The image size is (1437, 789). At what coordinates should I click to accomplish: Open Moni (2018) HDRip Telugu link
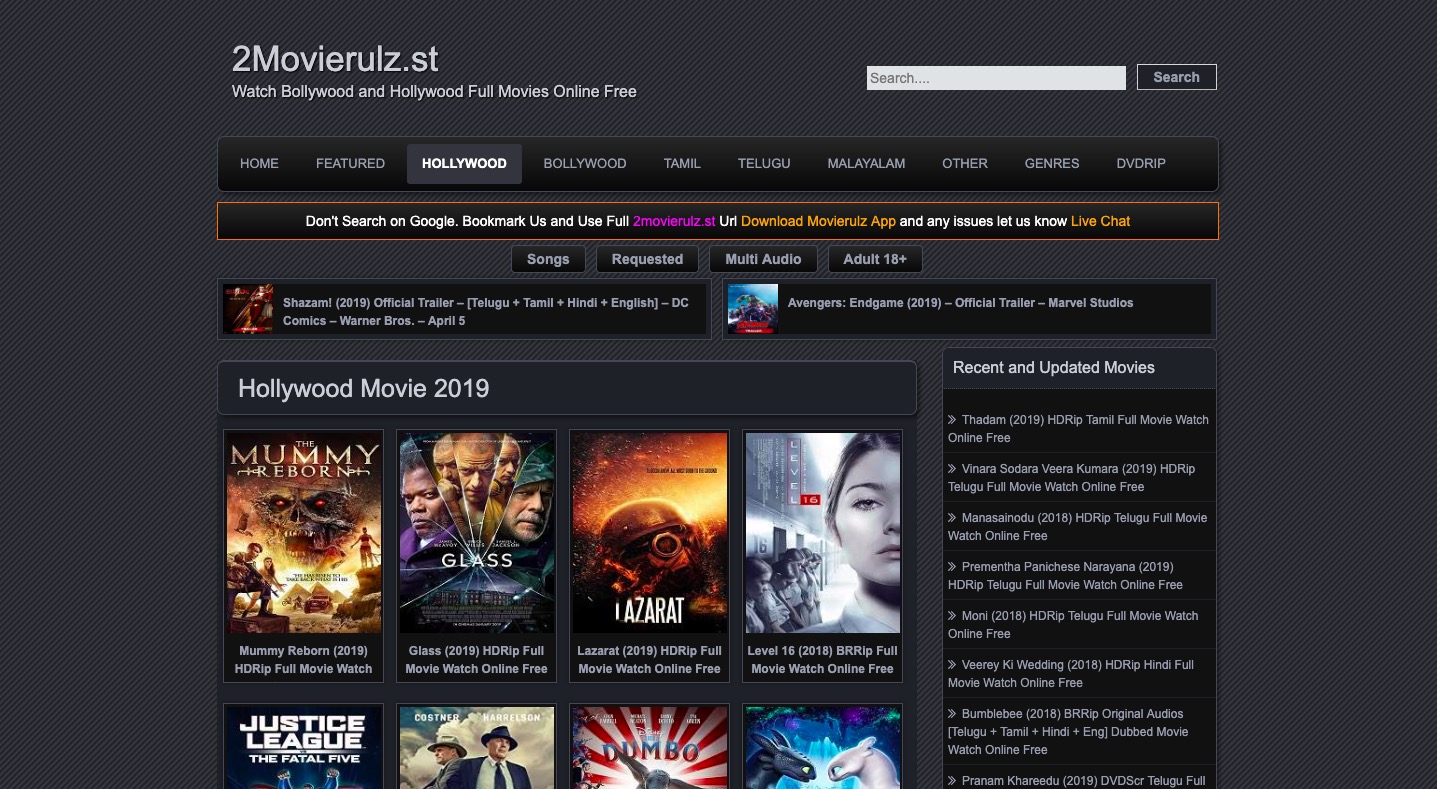(1073, 625)
